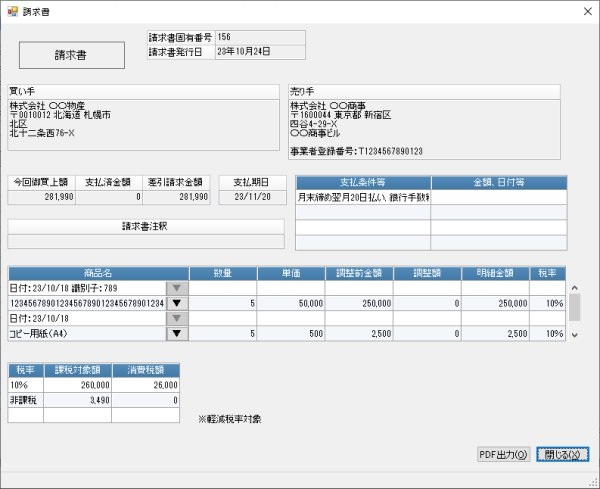Select the 請求書固有番号 field showing 156

tap(260, 37)
